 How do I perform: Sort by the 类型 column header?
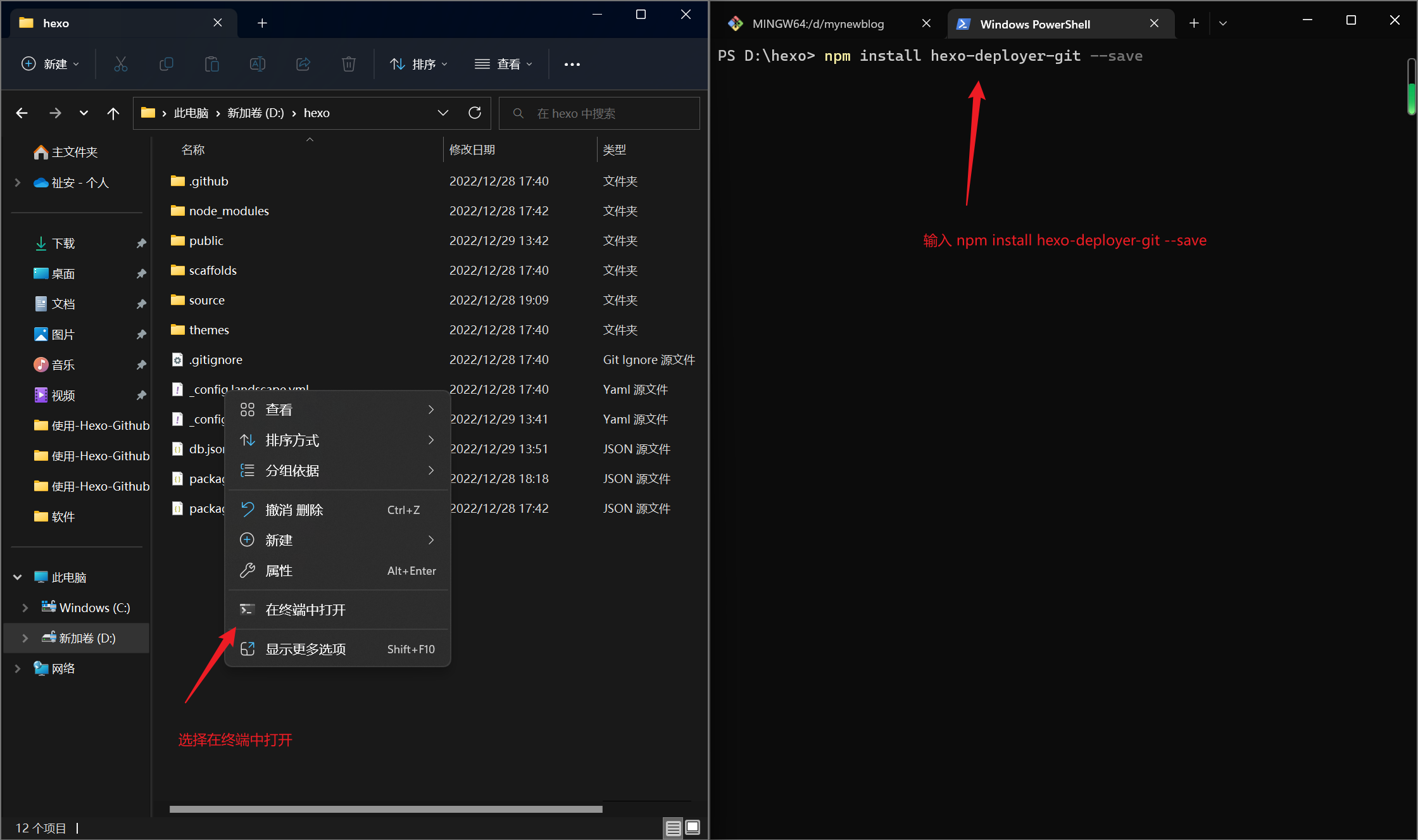click(x=615, y=150)
